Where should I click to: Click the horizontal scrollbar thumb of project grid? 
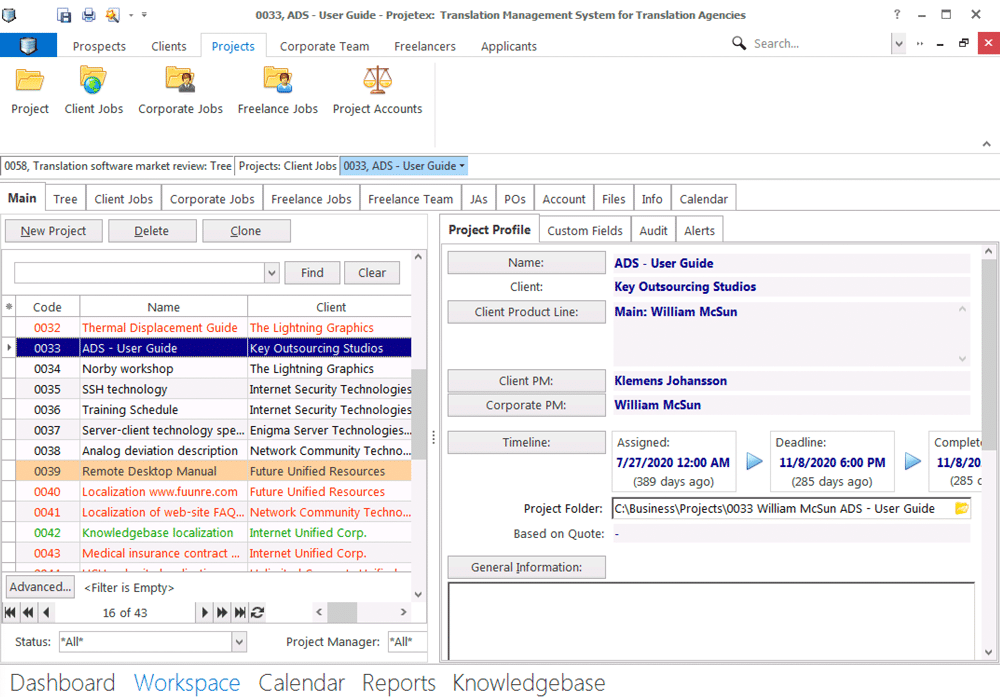(342, 612)
